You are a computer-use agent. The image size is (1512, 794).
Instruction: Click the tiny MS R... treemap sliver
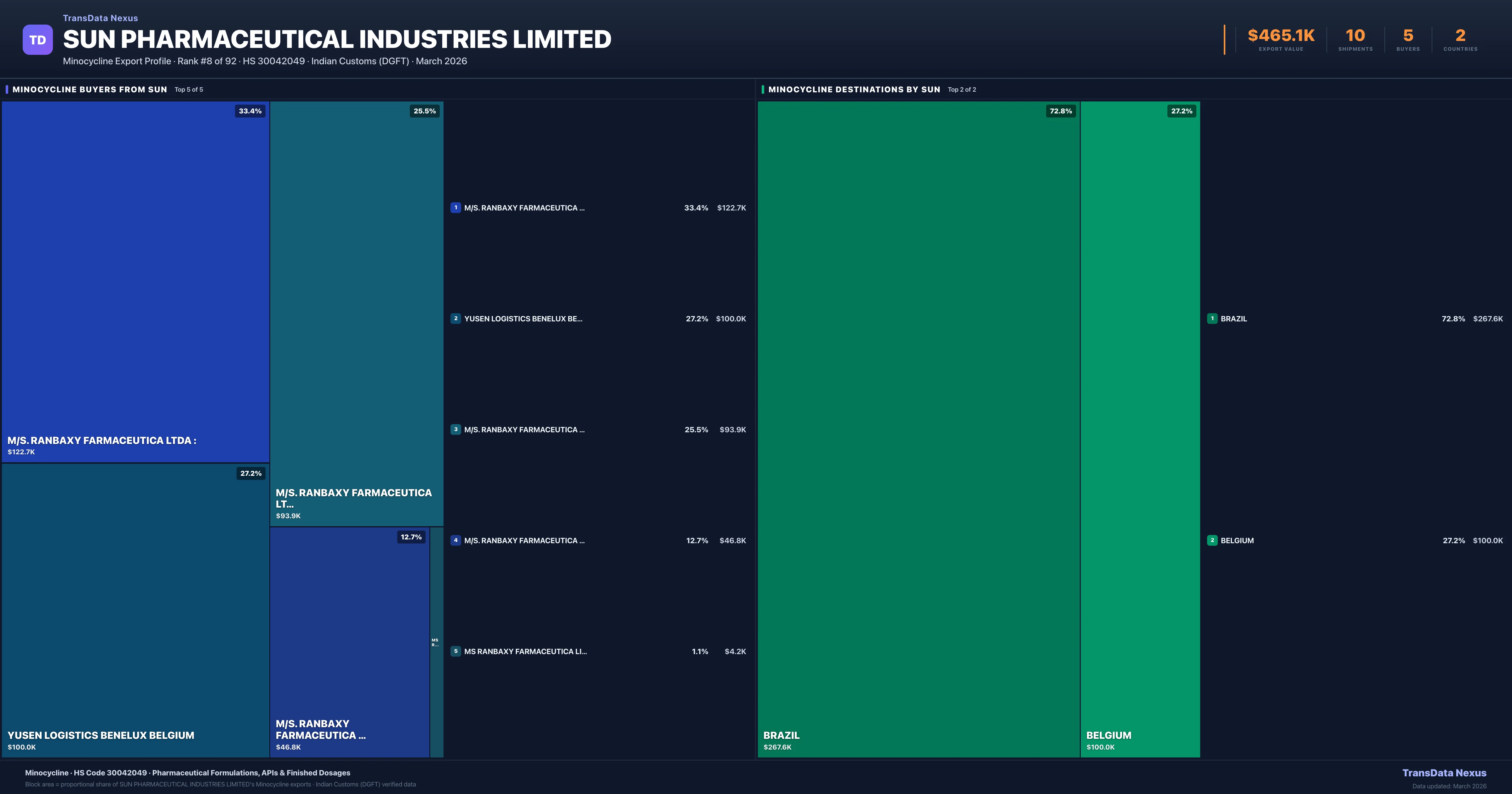[x=436, y=642]
